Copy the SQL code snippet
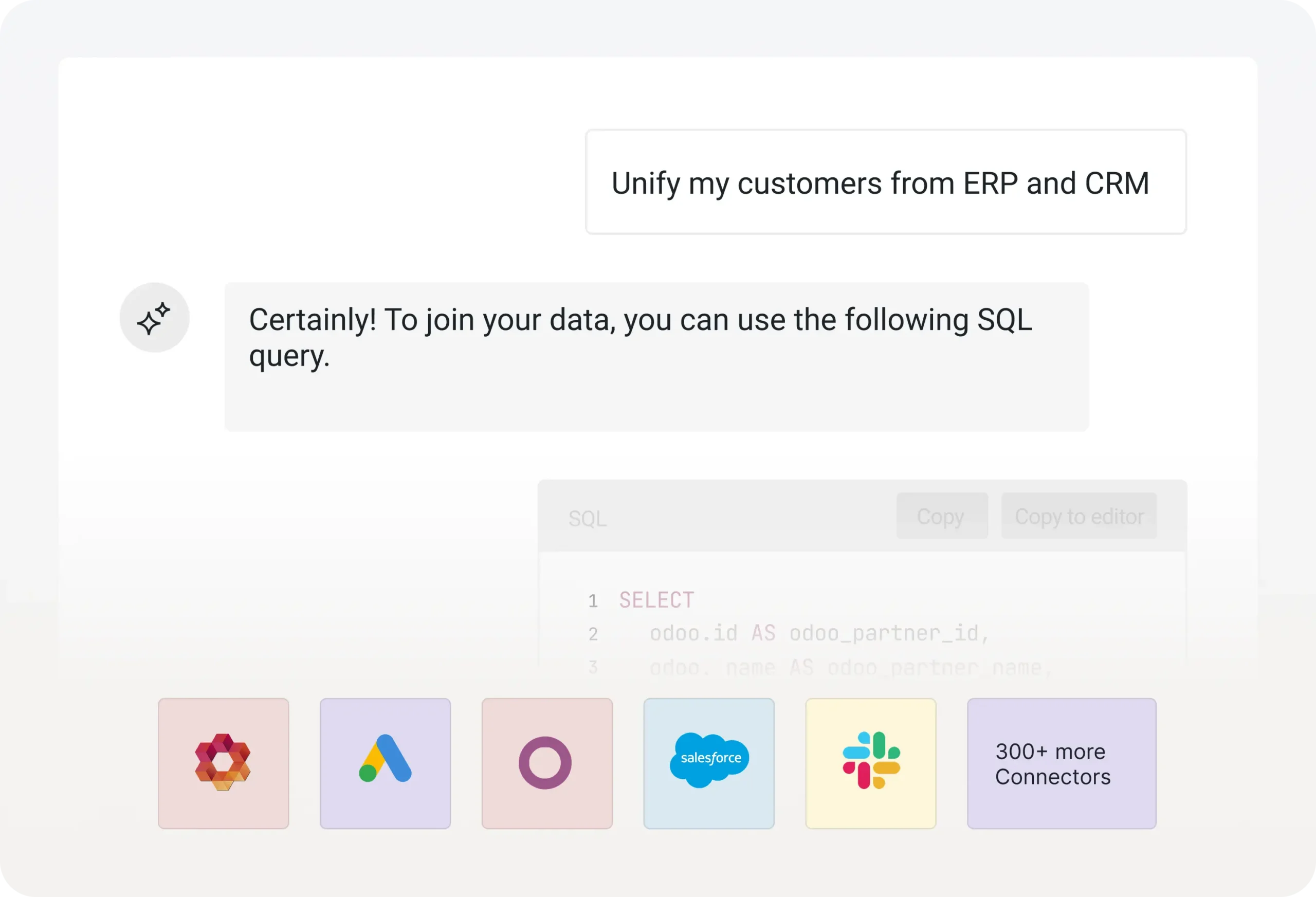This screenshot has height=897, width=1316. point(942,516)
